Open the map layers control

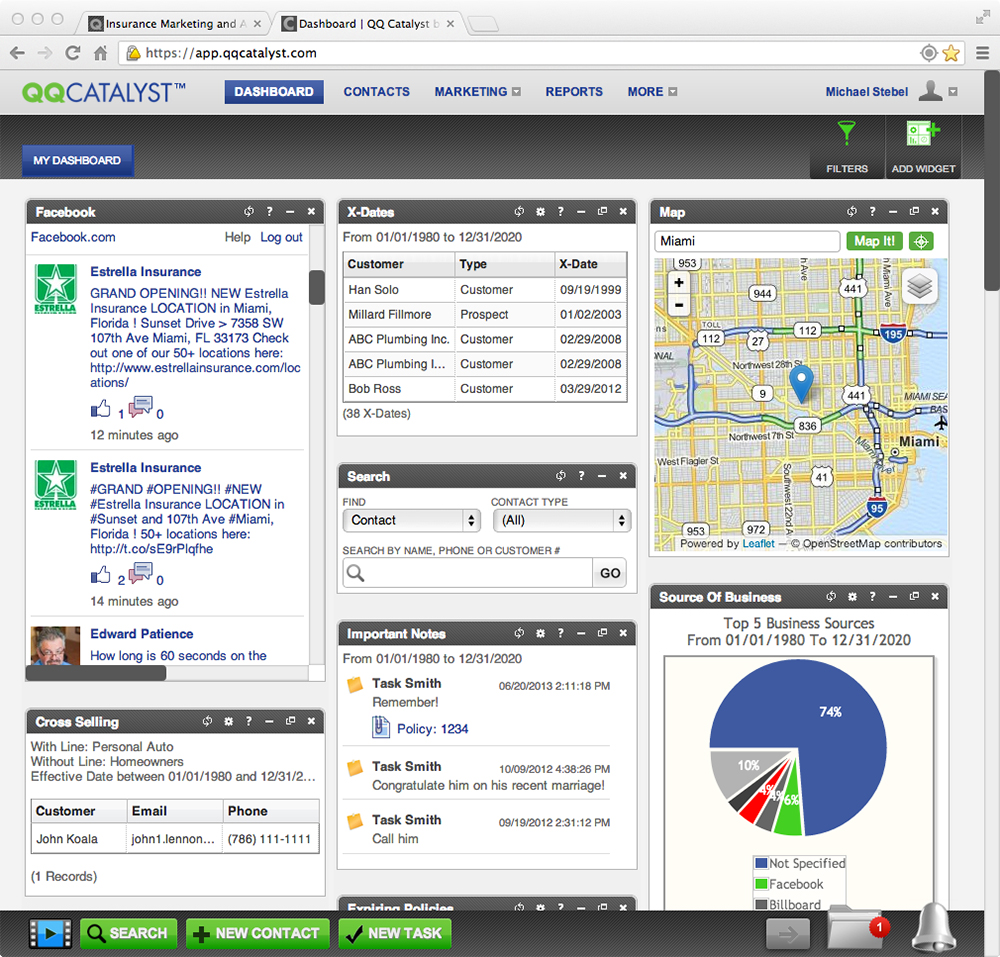click(920, 285)
